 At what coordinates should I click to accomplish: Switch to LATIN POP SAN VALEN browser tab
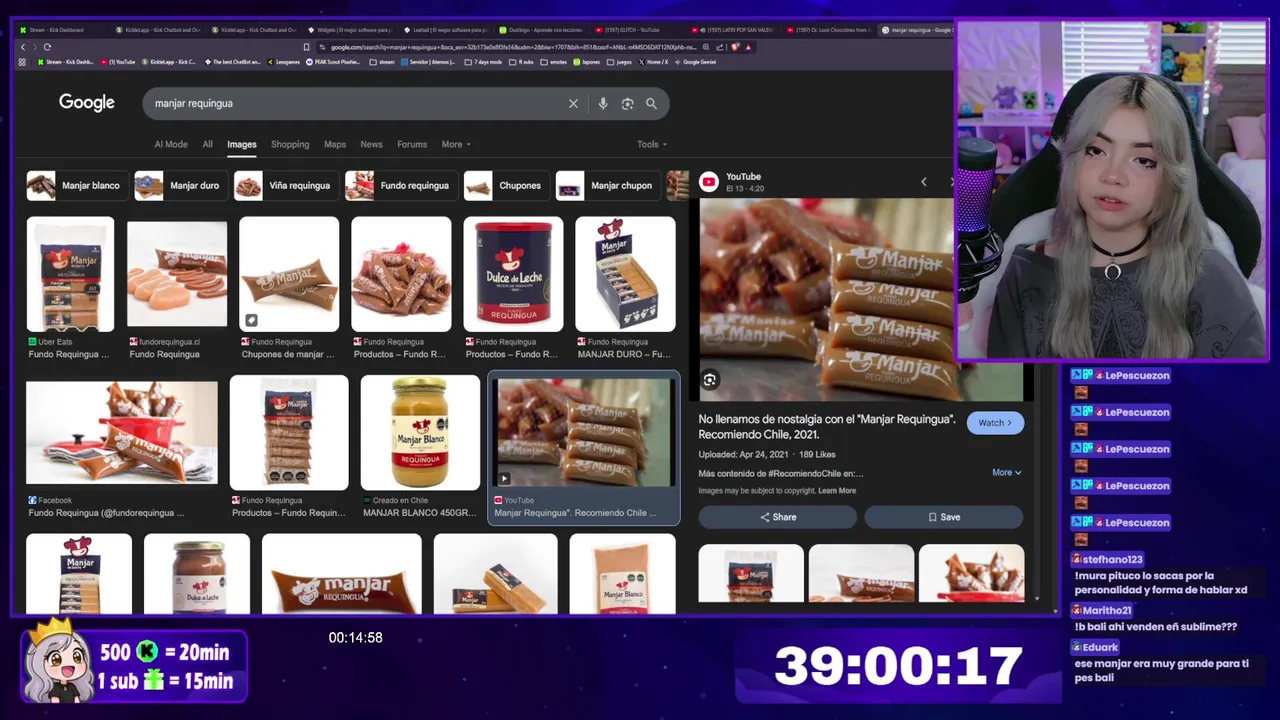[x=732, y=30]
